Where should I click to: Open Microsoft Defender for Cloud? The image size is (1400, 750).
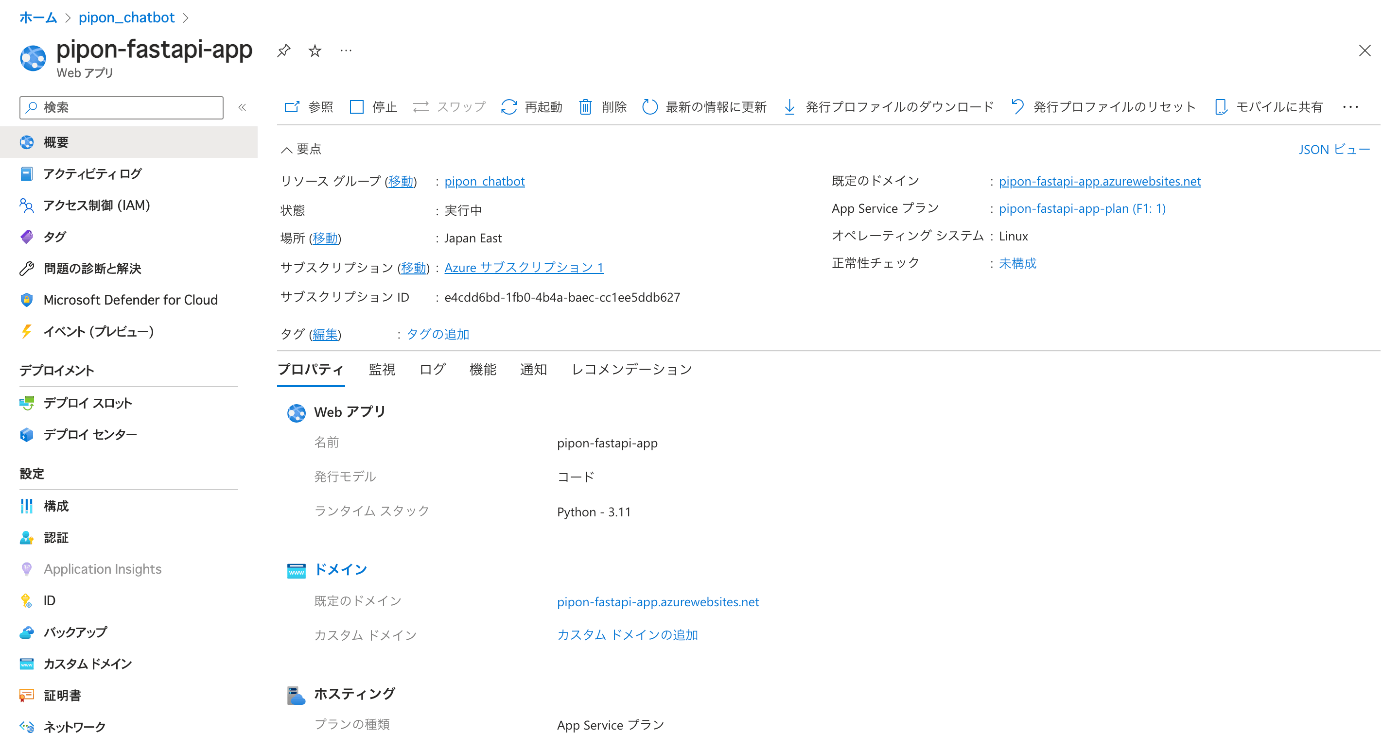click(129, 300)
